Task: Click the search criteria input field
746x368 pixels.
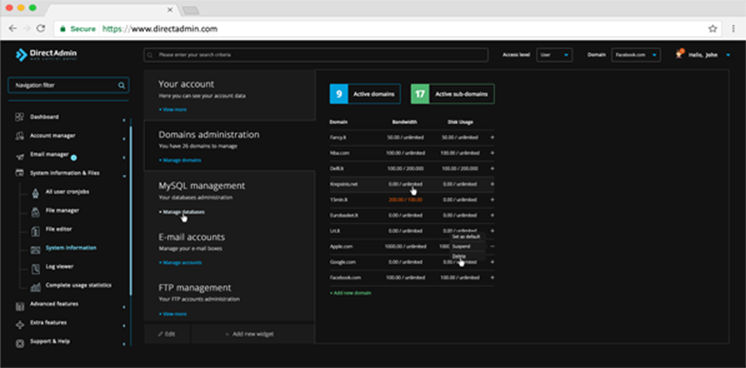Action: click(316, 55)
